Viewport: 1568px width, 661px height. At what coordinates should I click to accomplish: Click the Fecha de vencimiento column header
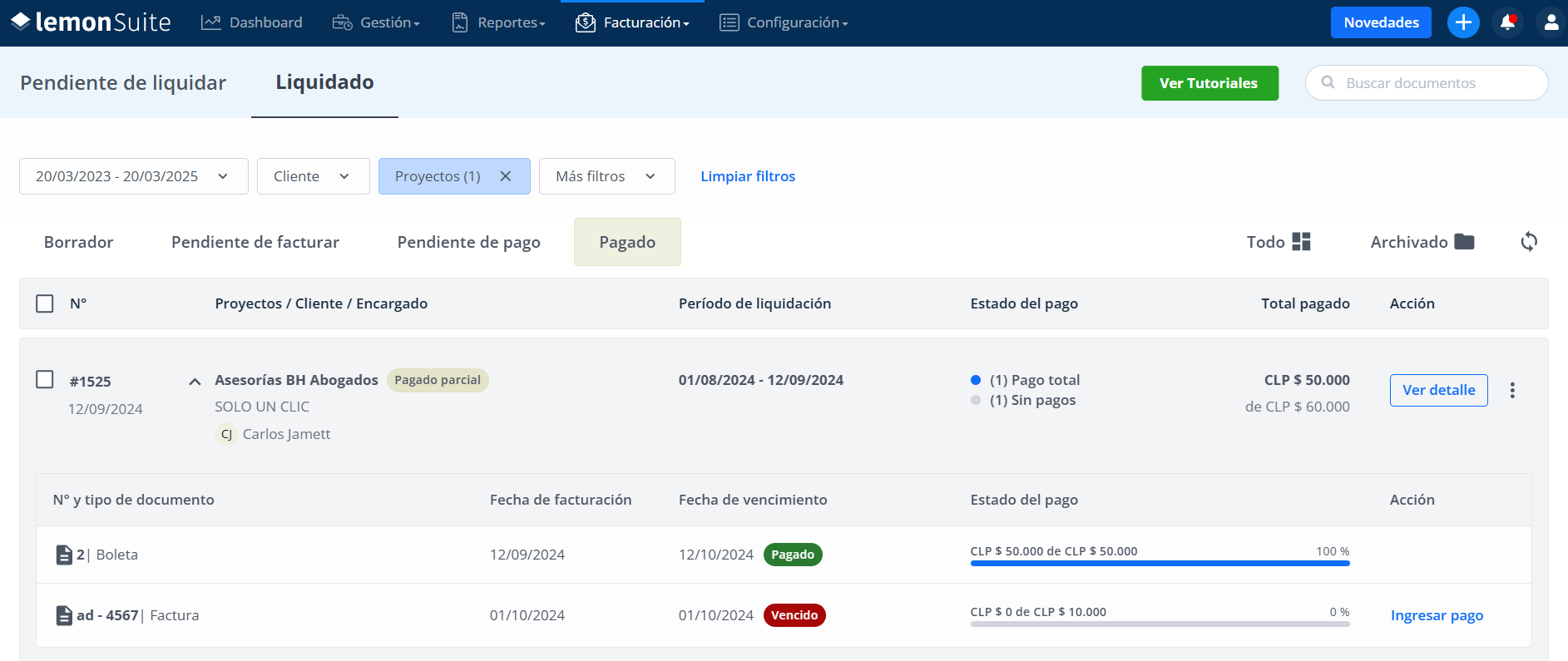point(753,500)
